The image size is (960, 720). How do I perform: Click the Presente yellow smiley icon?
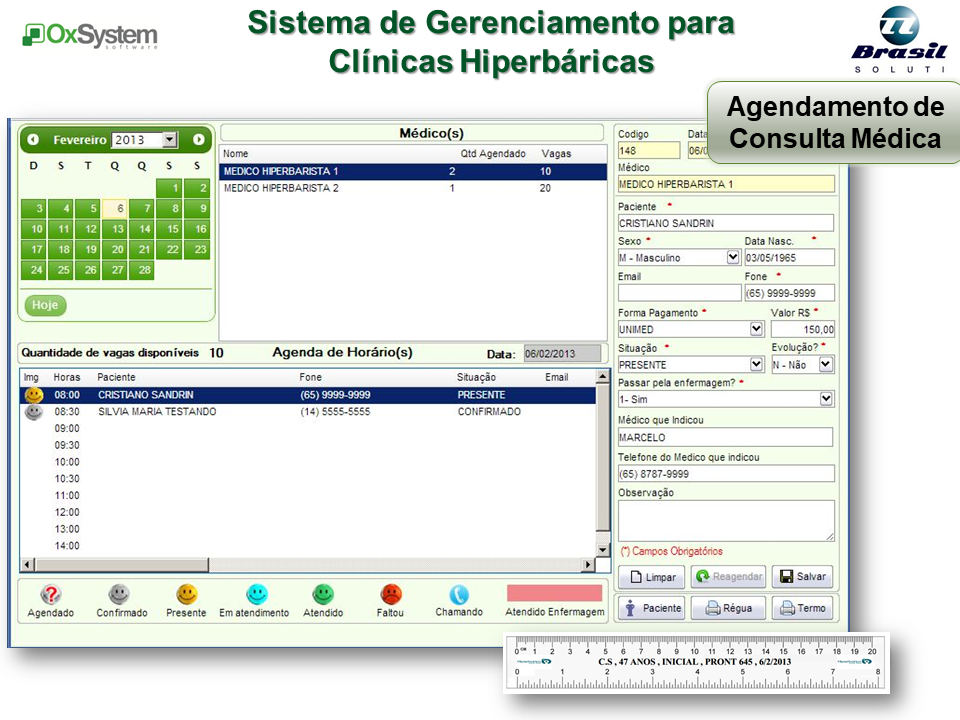pyautogui.click(x=187, y=595)
